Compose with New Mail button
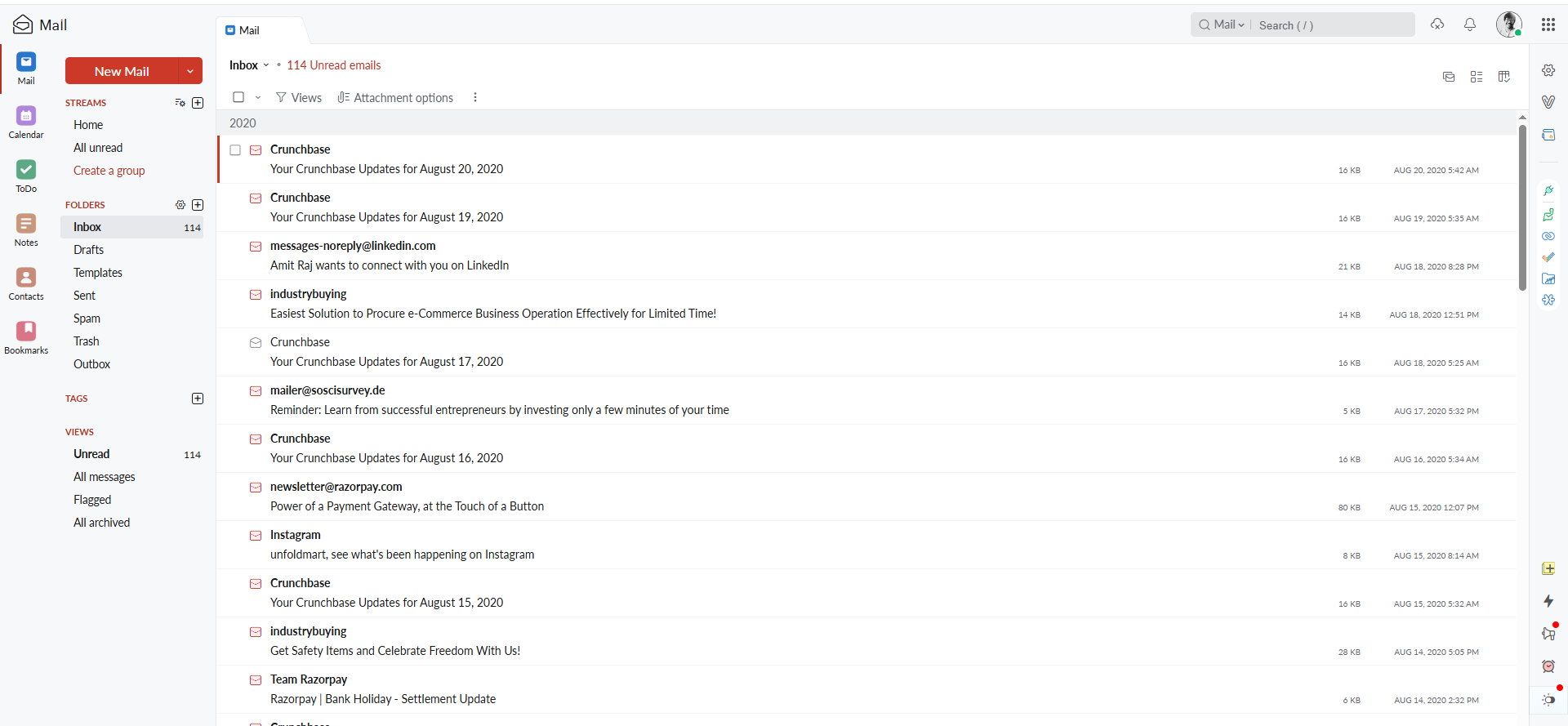1568x726 pixels. point(122,71)
